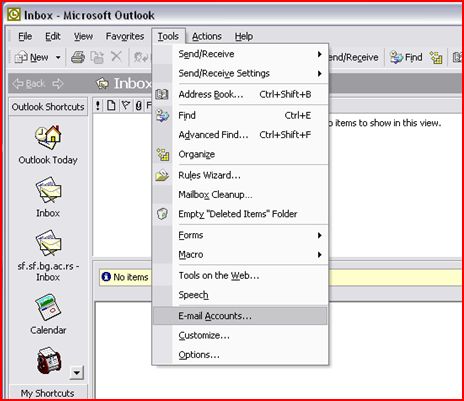Open the sf.sf.bg.ac.rs Inbox shortcut
Screen dimensions: 464x401
pos(48,243)
